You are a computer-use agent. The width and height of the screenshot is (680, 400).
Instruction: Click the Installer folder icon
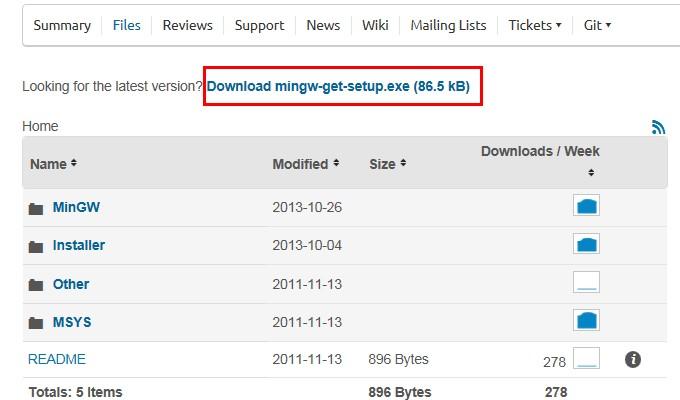point(36,247)
